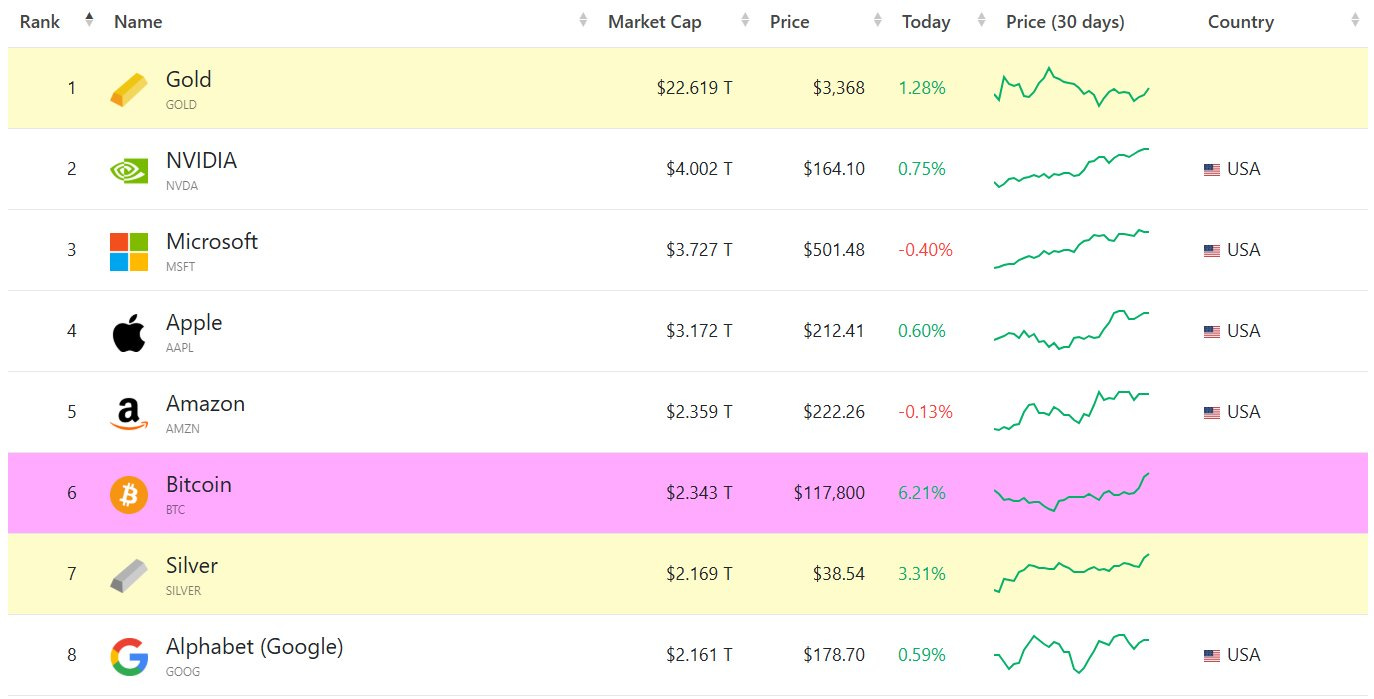Sort by Price using its sort arrows
Viewport: 1374px width, 699px height.
click(877, 20)
